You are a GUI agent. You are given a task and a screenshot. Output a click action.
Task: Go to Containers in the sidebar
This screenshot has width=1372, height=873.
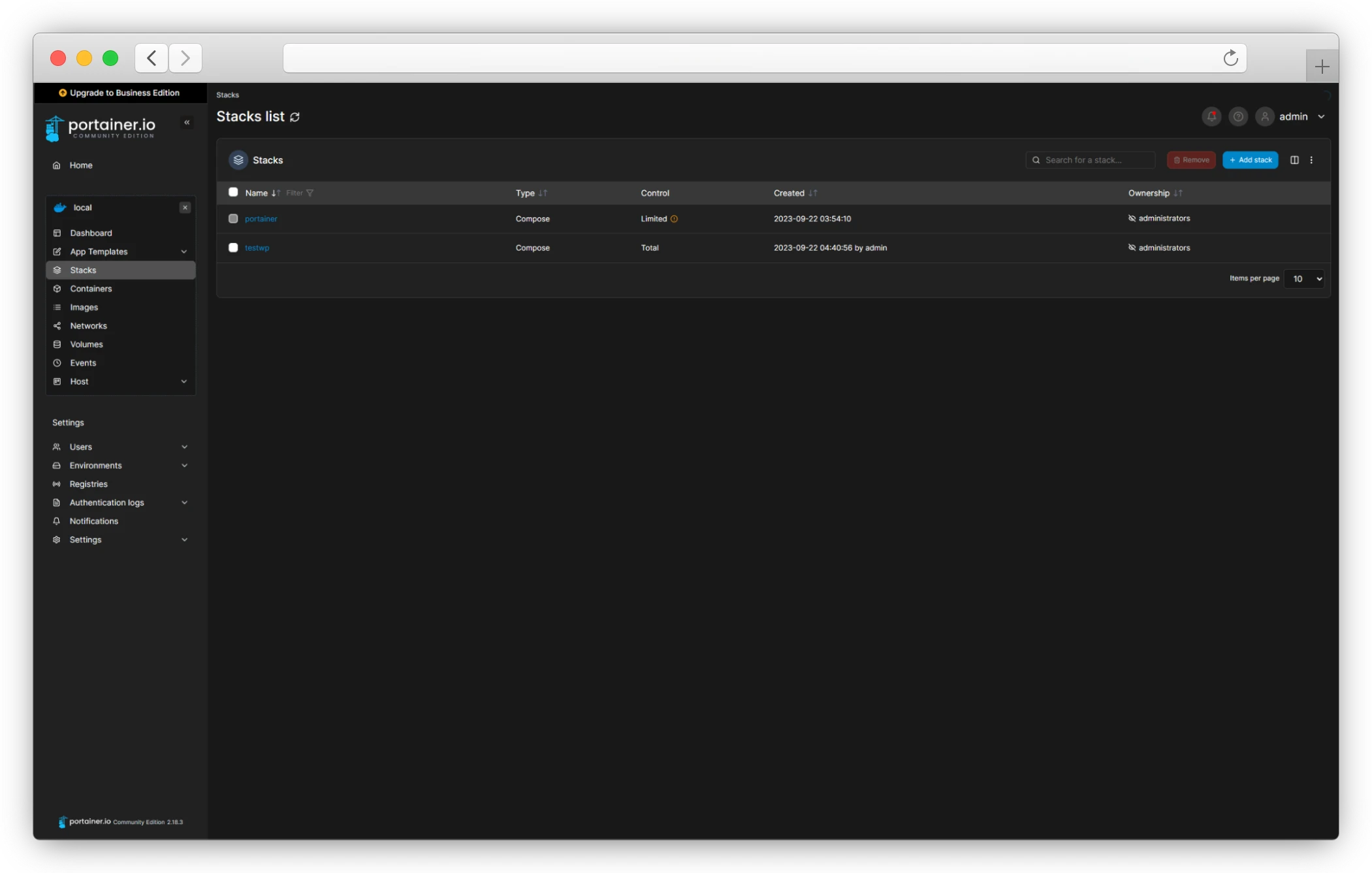[91, 289]
